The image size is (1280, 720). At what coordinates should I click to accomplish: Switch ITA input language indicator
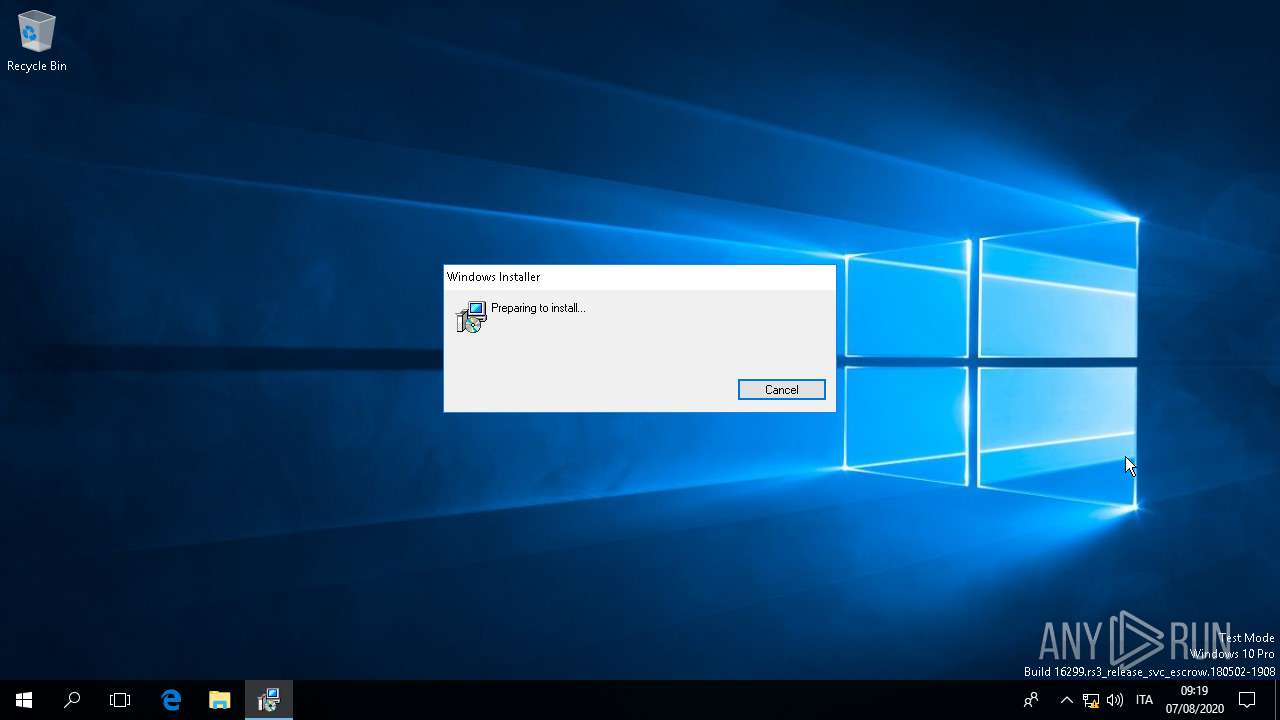(1145, 700)
